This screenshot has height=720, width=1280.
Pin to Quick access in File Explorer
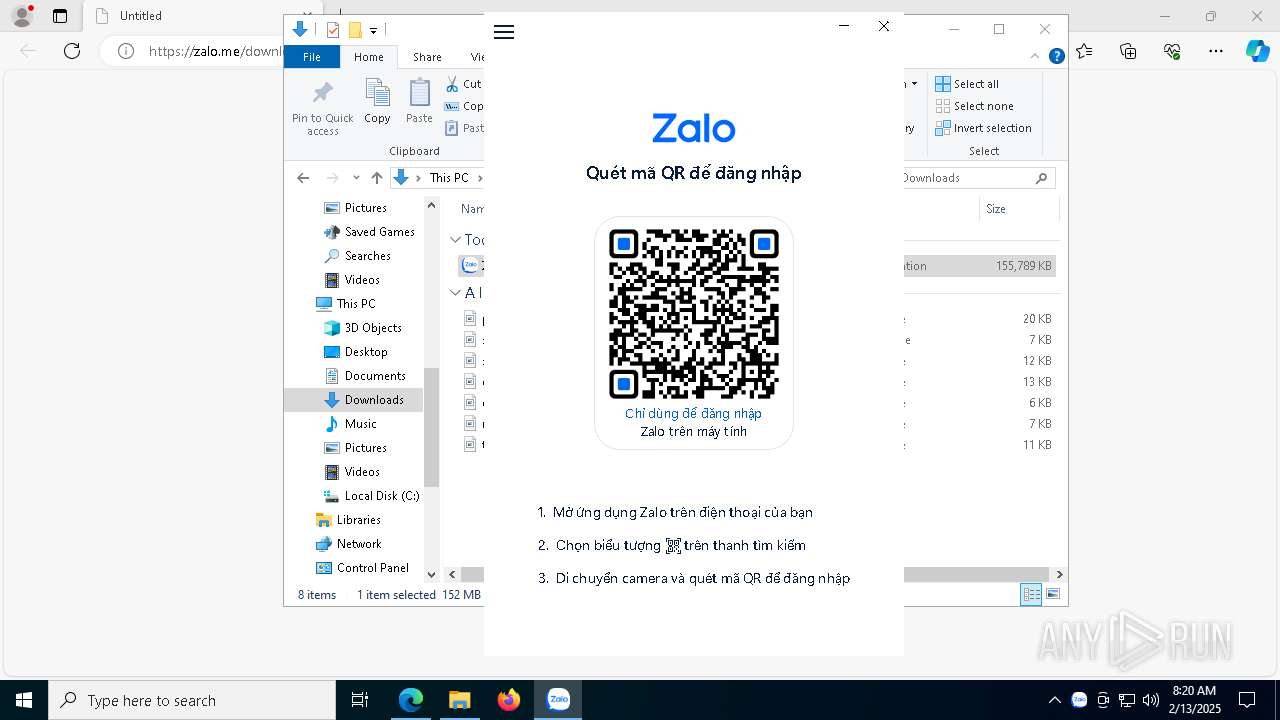point(322,108)
